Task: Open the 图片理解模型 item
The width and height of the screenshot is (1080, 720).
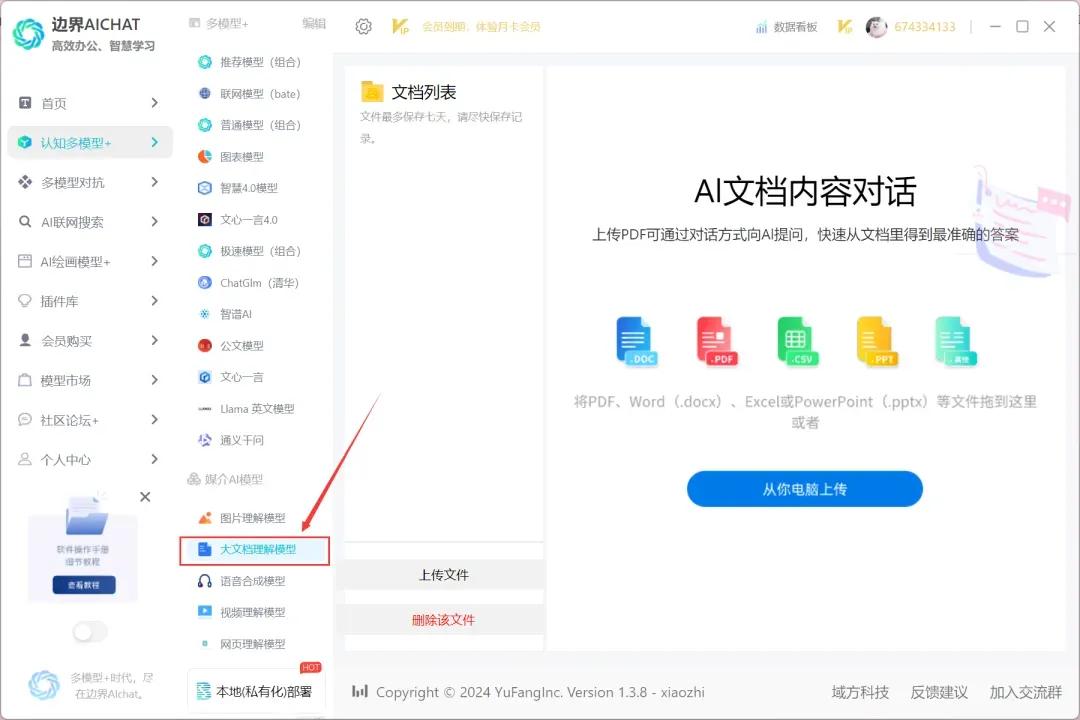Action: (252, 518)
